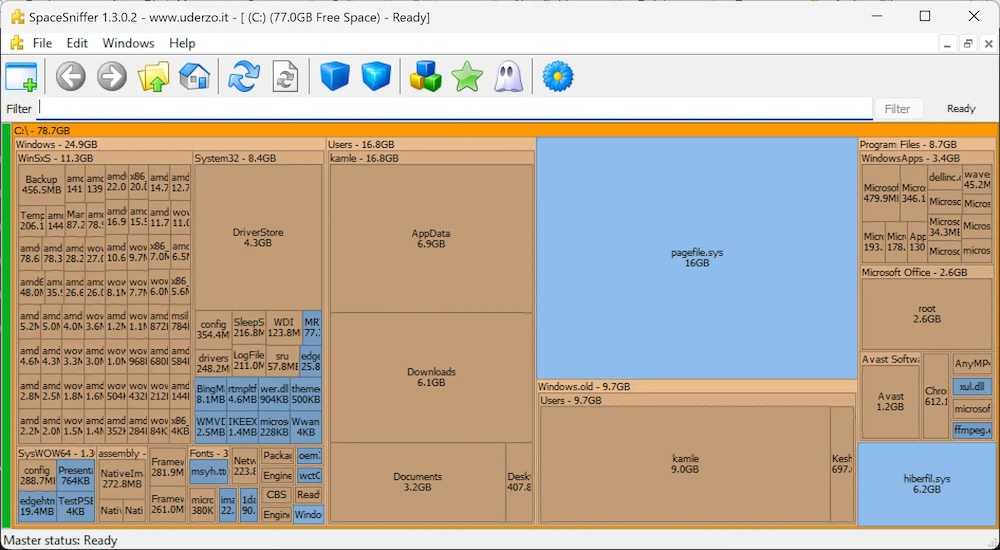
Task: Toggle the green star free space display
Action: coord(467,76)
